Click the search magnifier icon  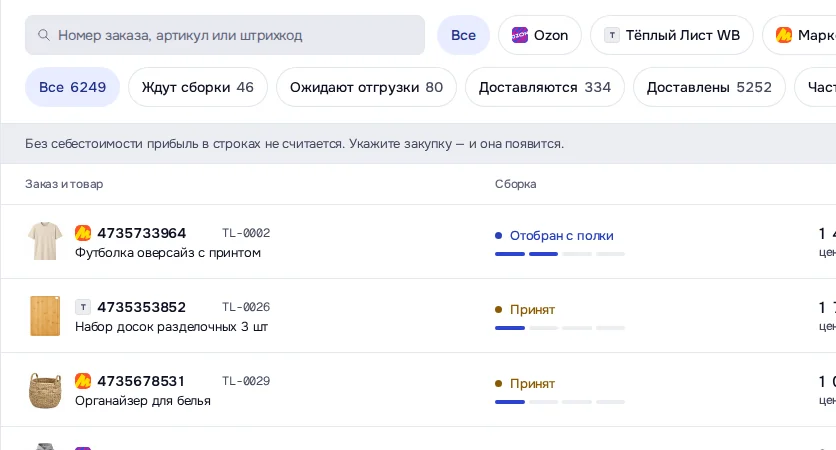tap(44, 35)
